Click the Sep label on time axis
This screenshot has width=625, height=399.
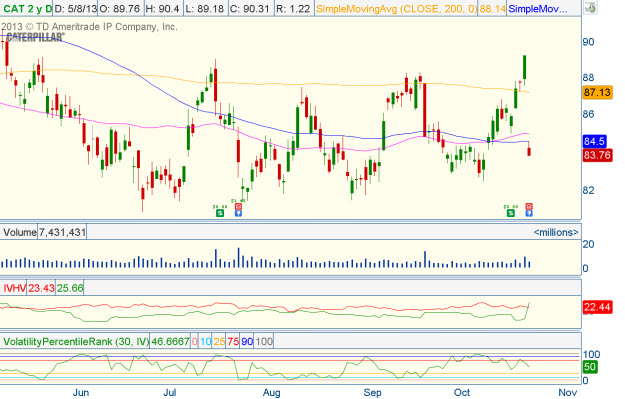pyautogui.click(x=372, y=393)
